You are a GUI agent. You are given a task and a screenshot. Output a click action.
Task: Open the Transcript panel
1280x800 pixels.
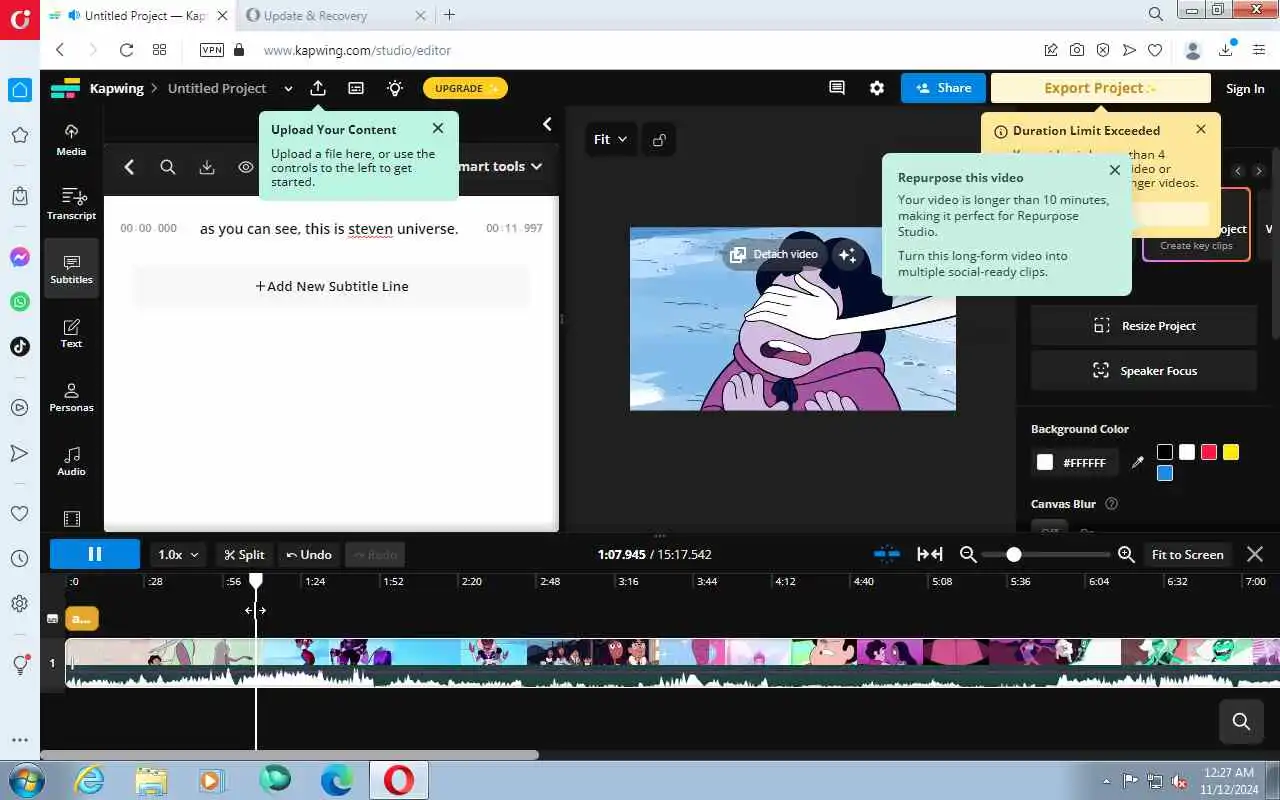click(71, 204)
